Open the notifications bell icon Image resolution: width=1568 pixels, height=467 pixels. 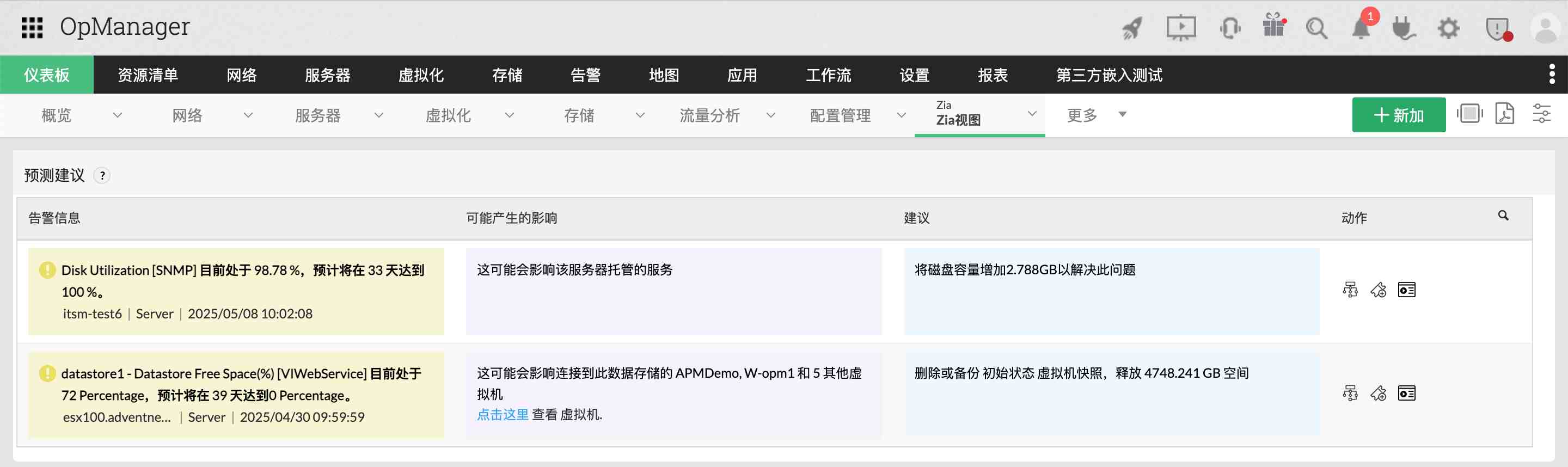tap(1361, 28)
